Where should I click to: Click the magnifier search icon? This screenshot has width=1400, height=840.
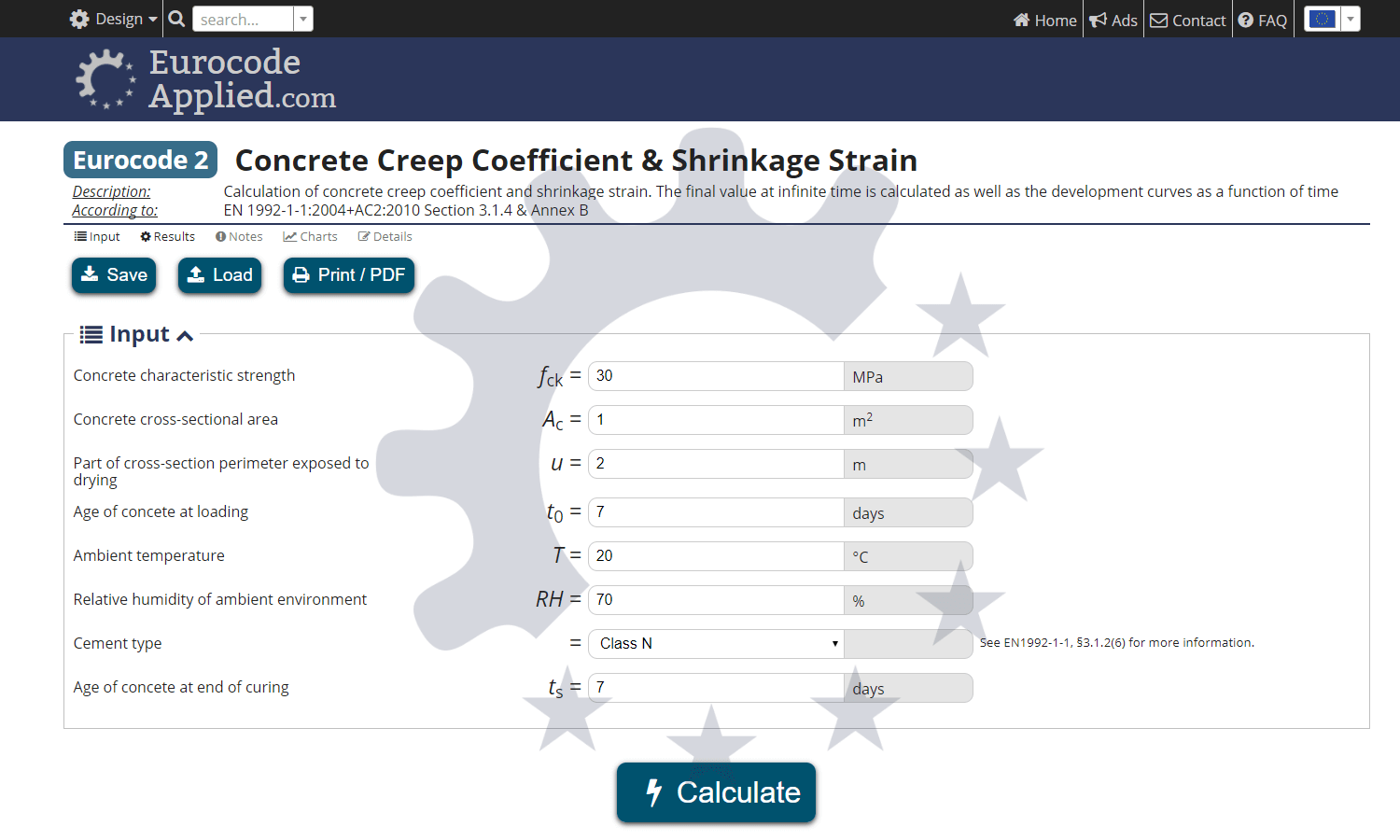click(x=176, y=19)
